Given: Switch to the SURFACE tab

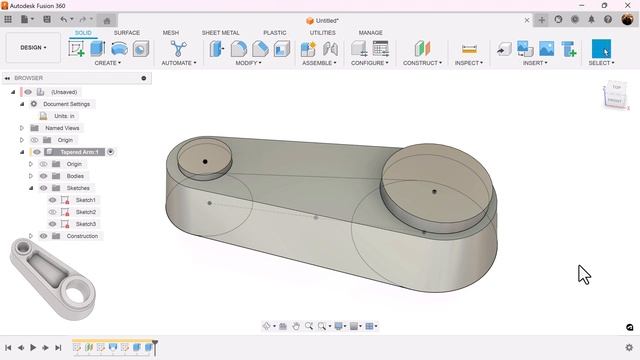Looking at the screenshot, I should (x=127, y=33).
